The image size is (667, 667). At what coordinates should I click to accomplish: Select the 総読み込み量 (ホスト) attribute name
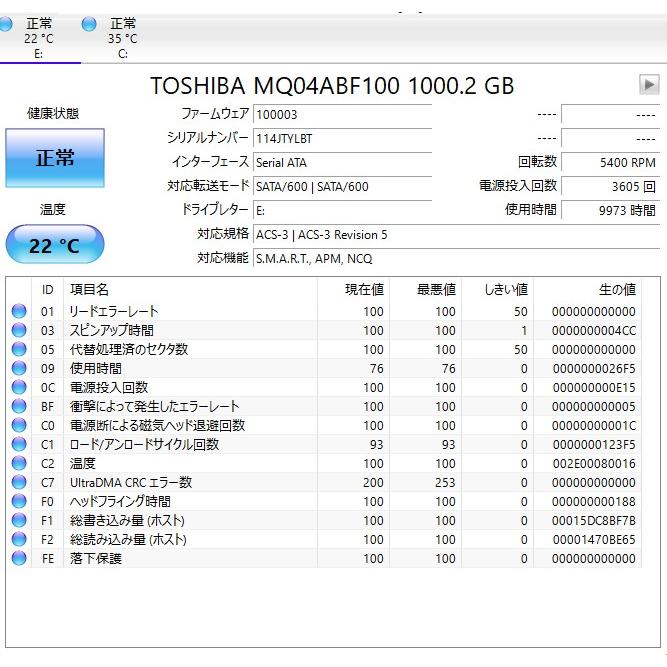point(128,539)
